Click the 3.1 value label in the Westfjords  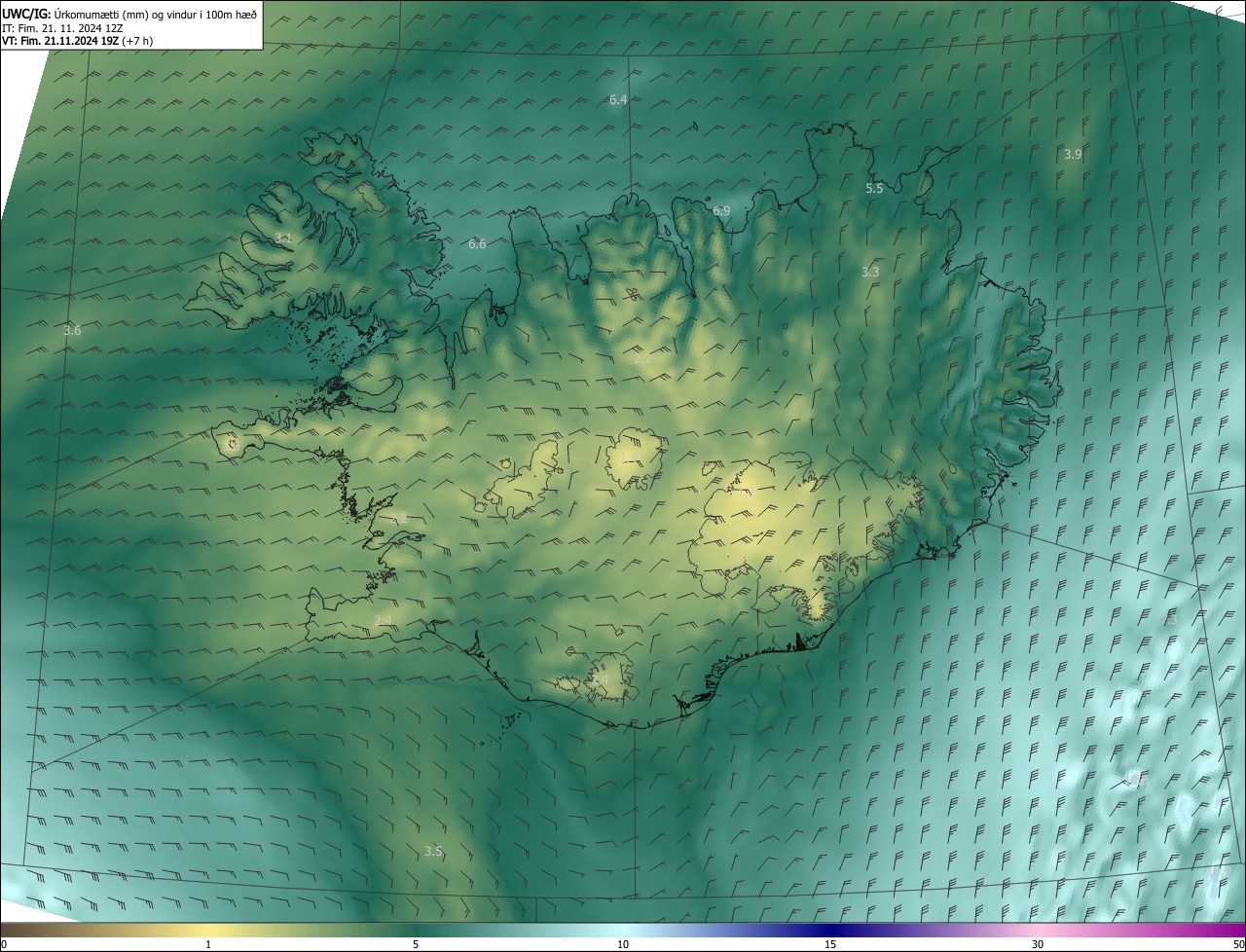pyautogui.click(x=282, y=238)
